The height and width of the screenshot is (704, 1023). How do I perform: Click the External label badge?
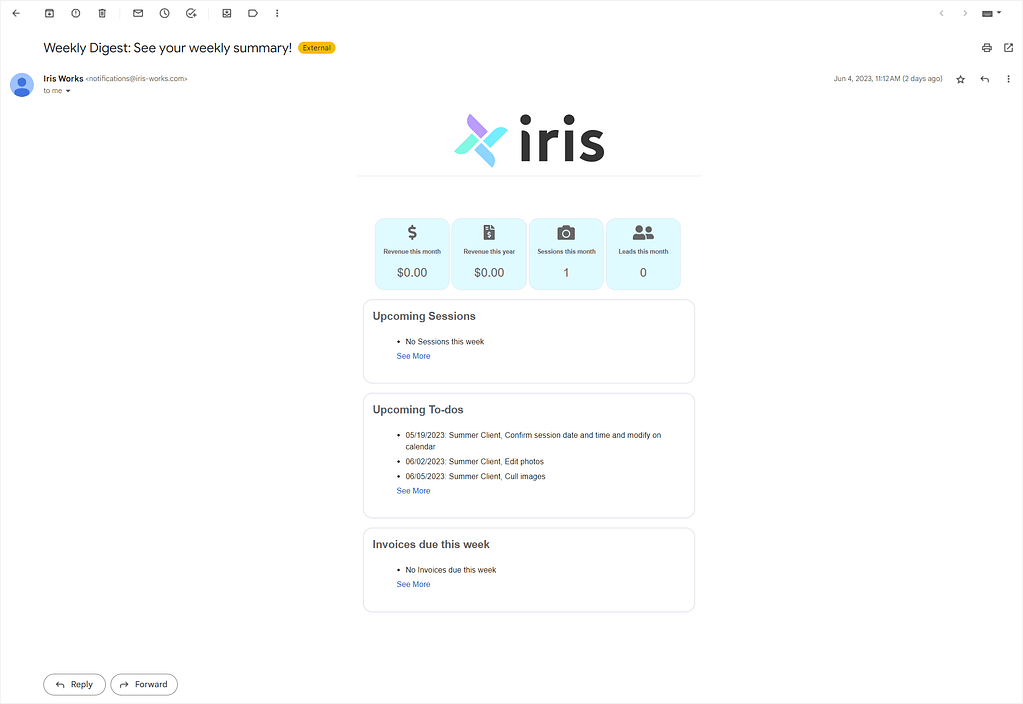[316, 48]
